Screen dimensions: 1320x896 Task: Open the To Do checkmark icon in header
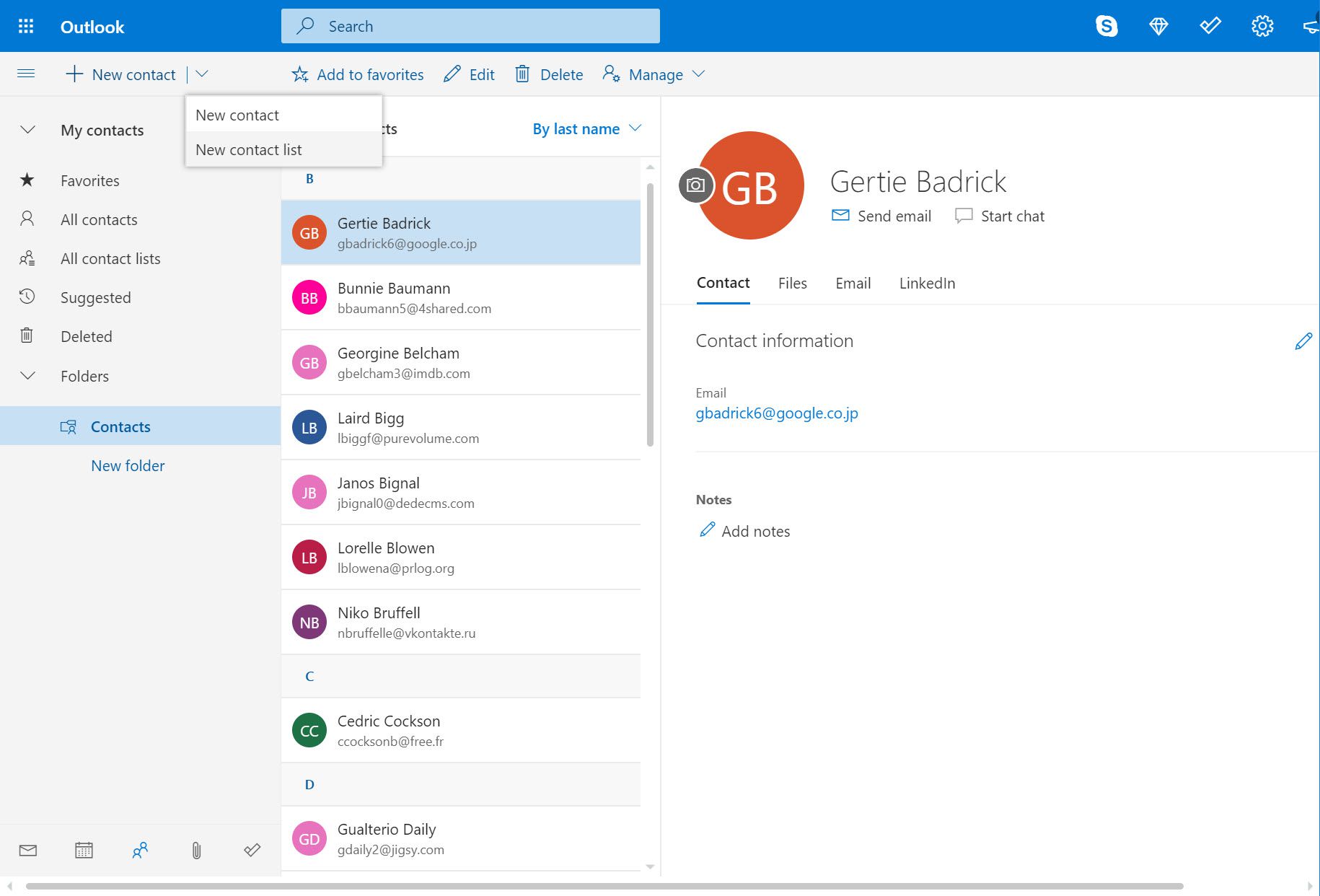tap(1210, 27)
